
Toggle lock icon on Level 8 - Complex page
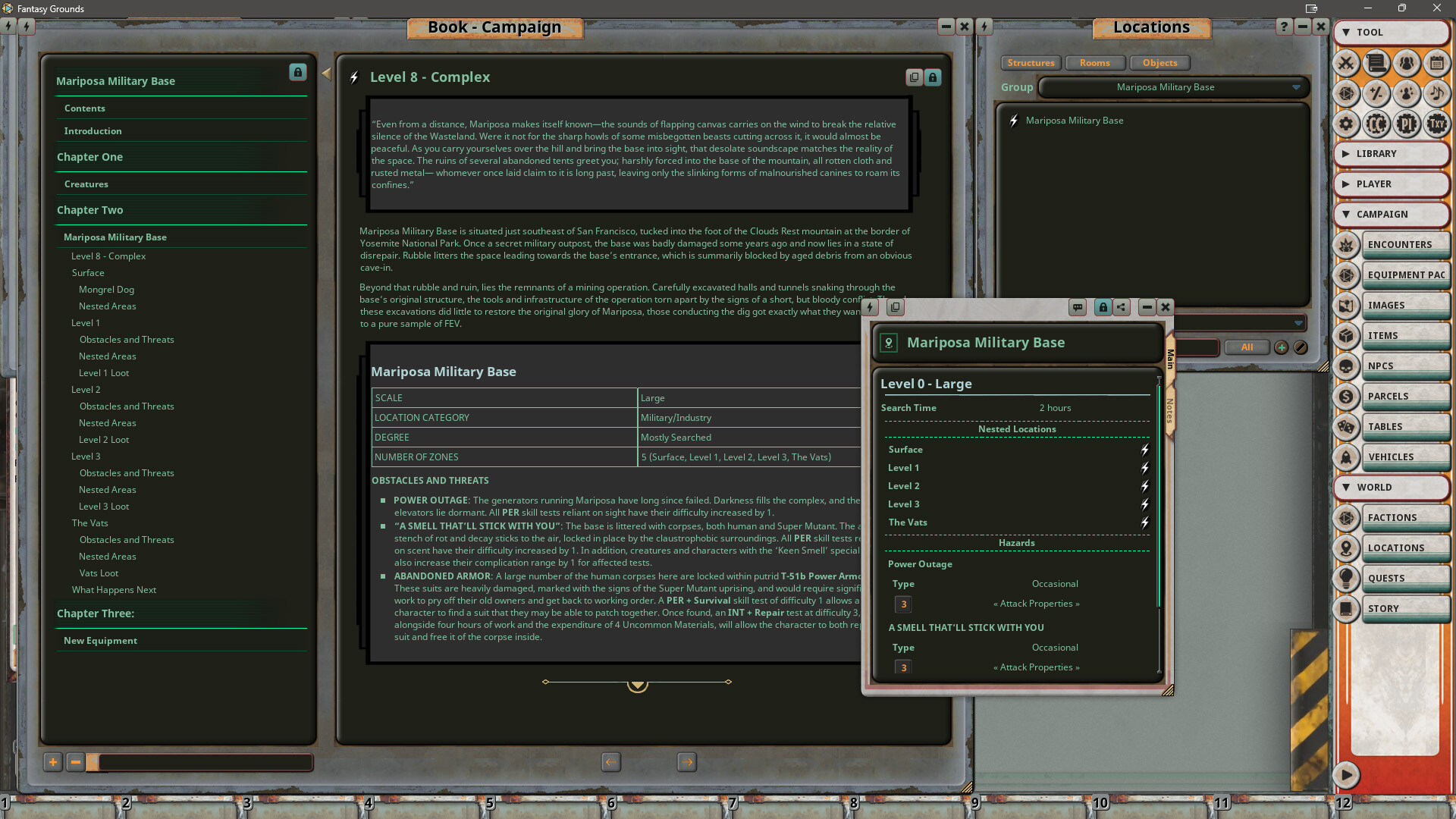(933, 77)
